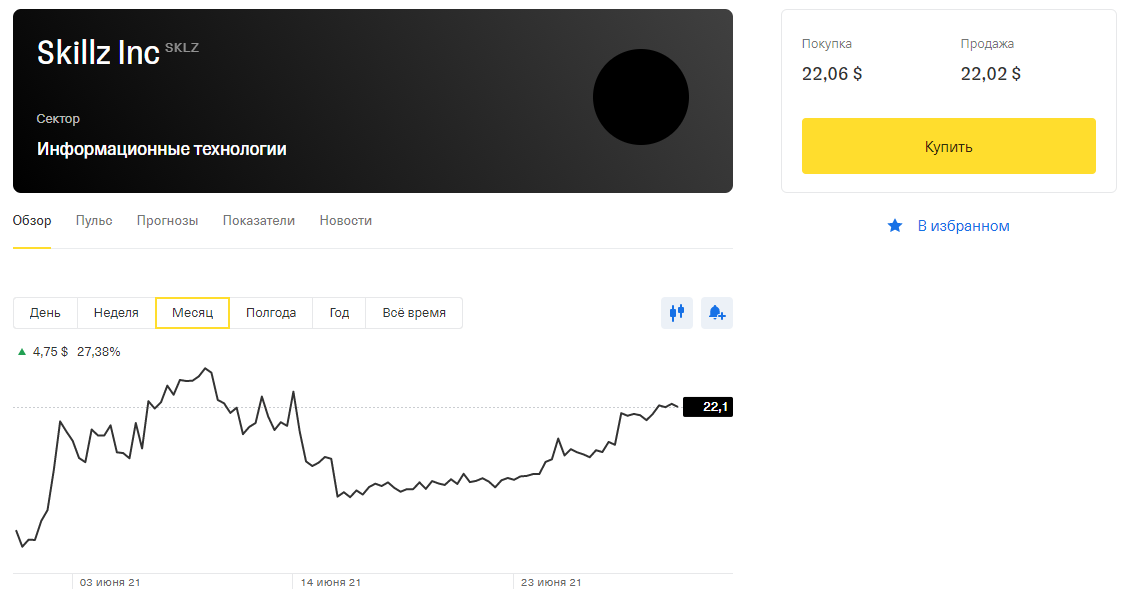This screenshot has width=1134, height=595.
Task: Click the round black company logo
Action: [x=641, y=97]
